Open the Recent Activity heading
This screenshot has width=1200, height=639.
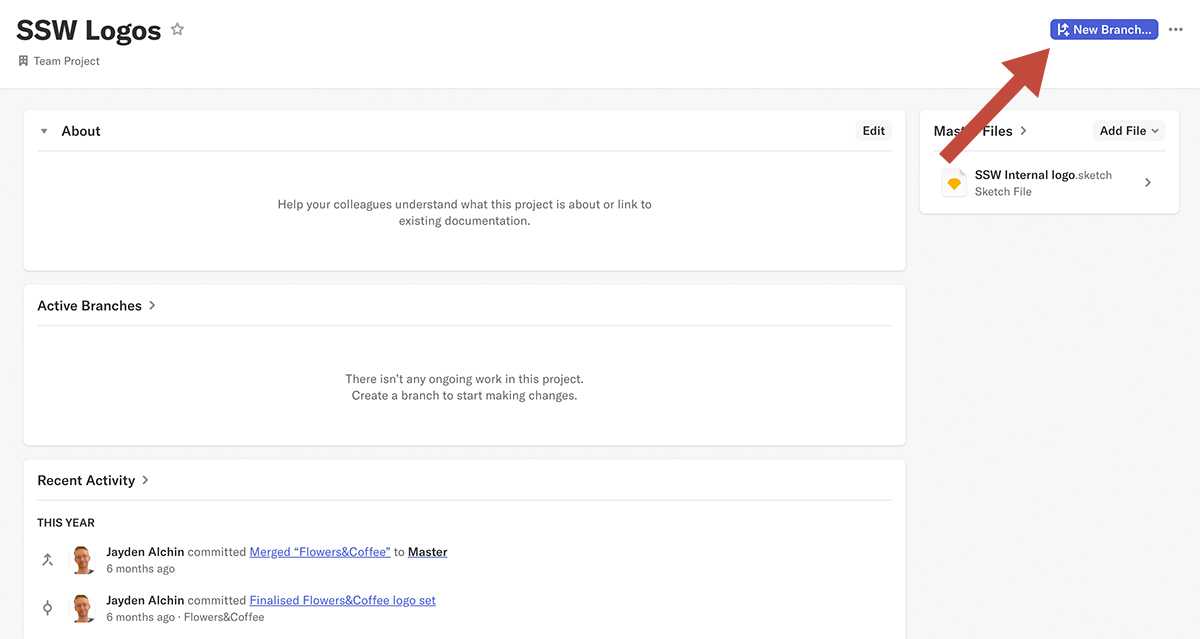86,481
